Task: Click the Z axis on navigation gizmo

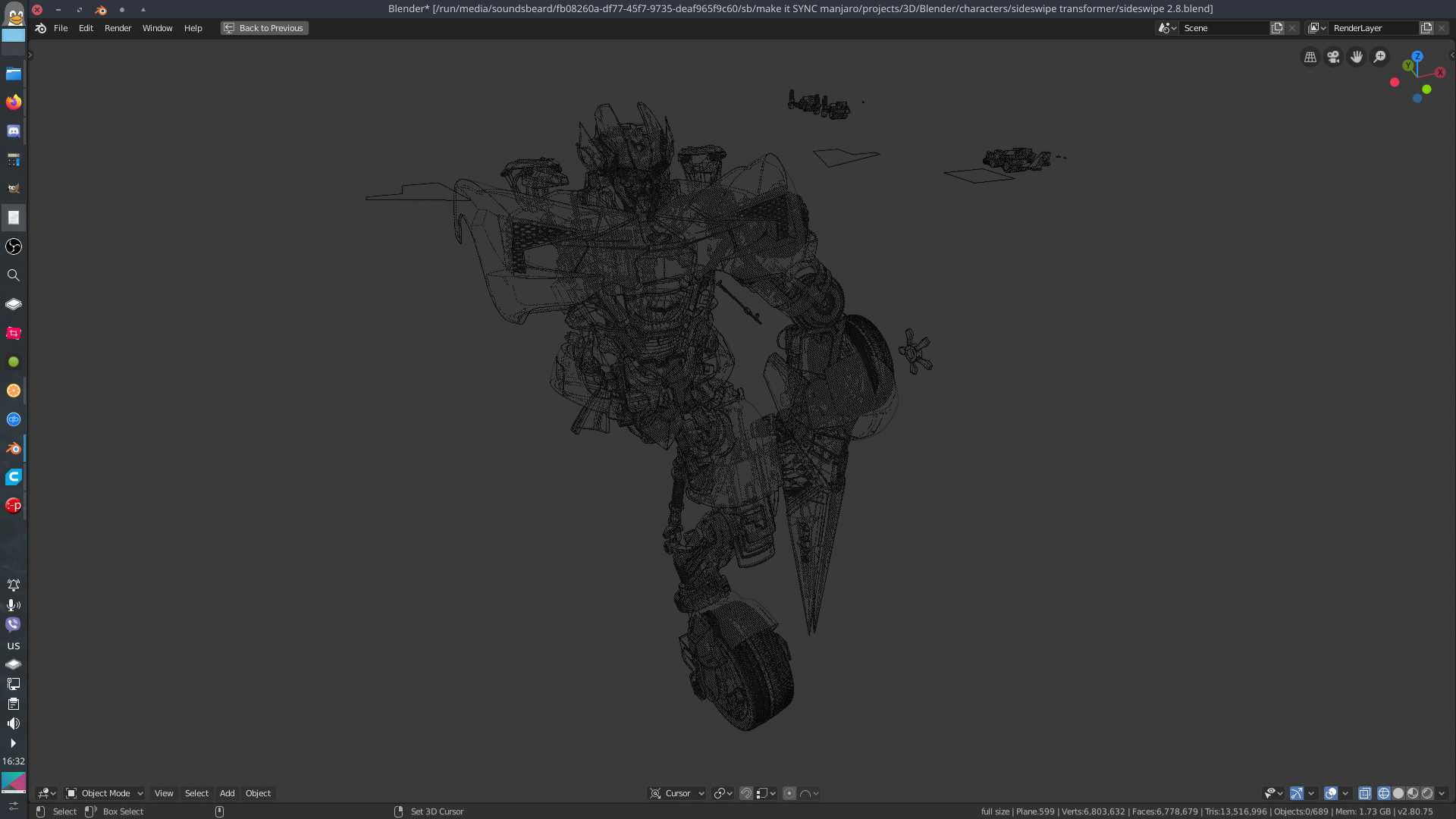Action: click(x=1417, y=56)
